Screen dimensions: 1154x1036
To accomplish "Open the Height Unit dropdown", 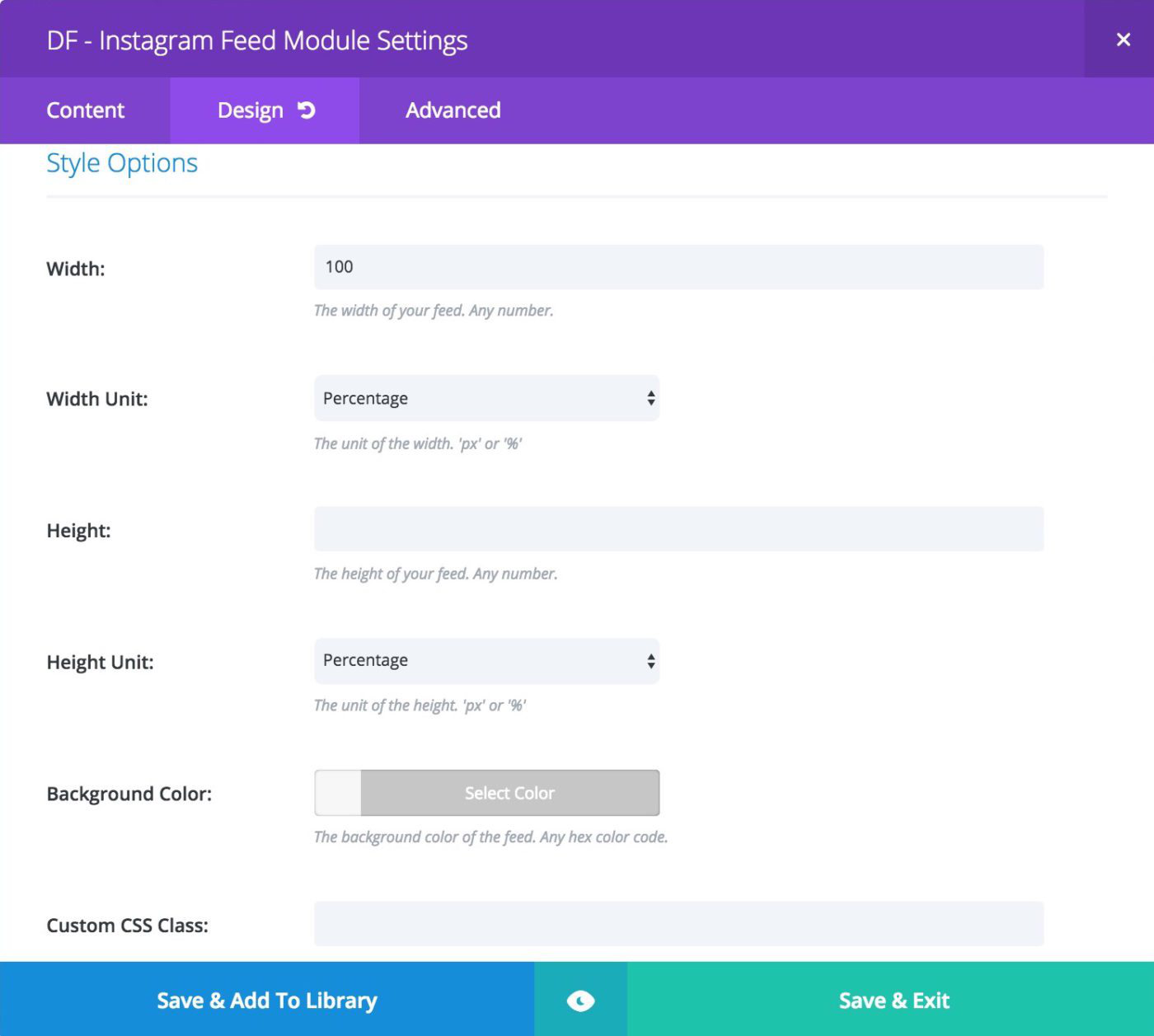I will tap(486, 661).
